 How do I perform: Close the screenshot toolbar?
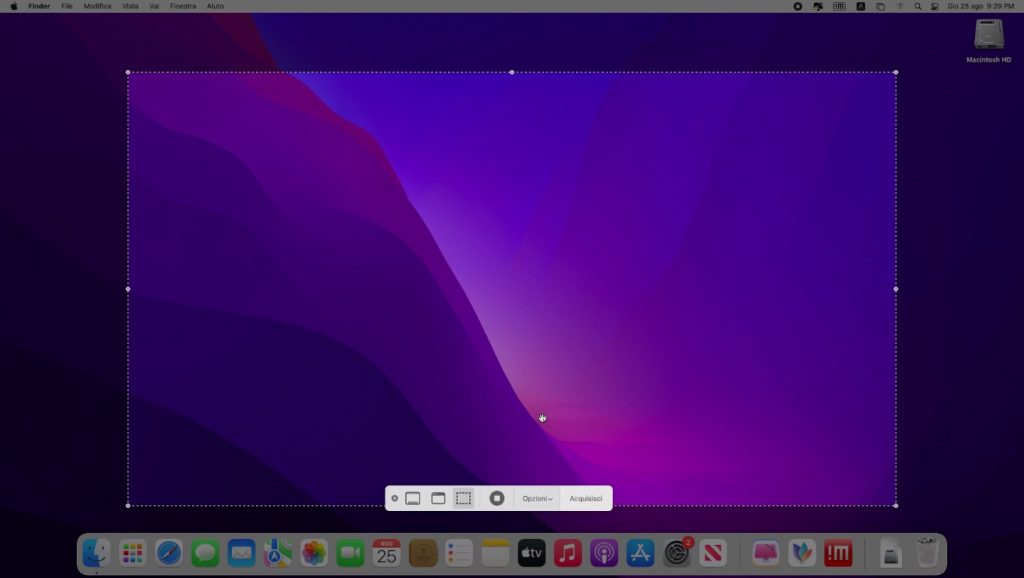point(395,498)
